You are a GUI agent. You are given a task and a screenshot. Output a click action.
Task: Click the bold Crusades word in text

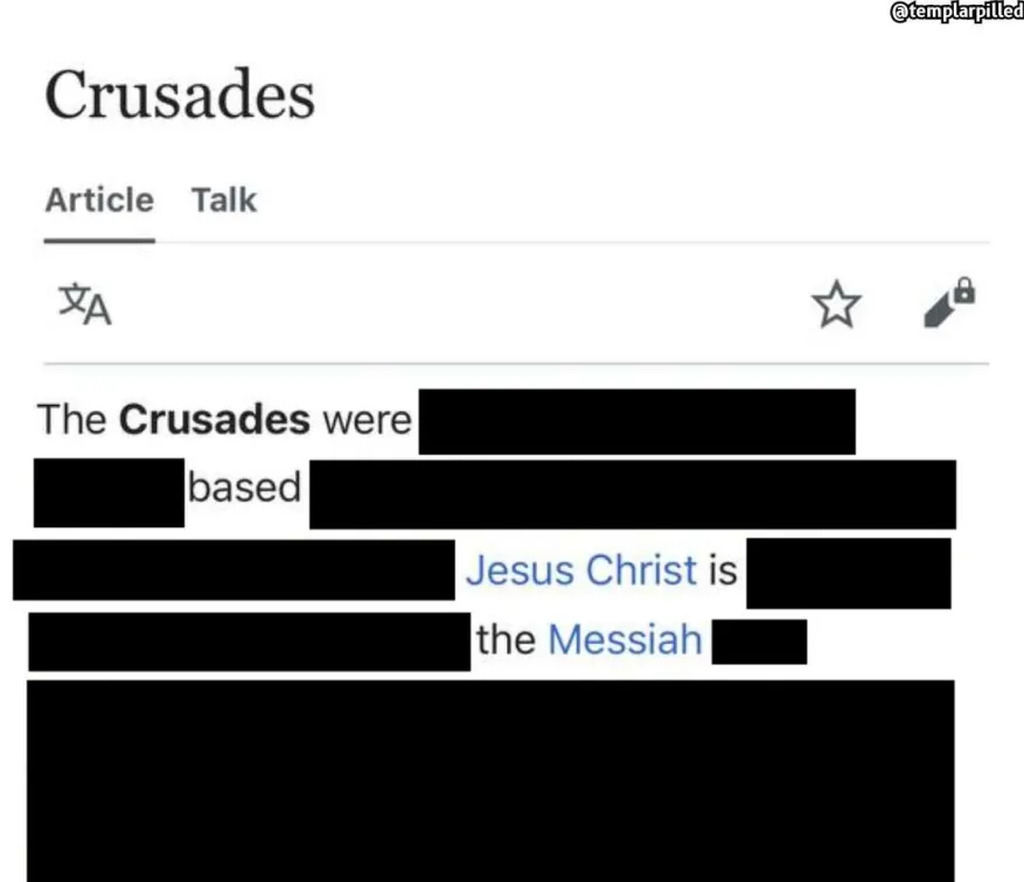click(214, 420)
